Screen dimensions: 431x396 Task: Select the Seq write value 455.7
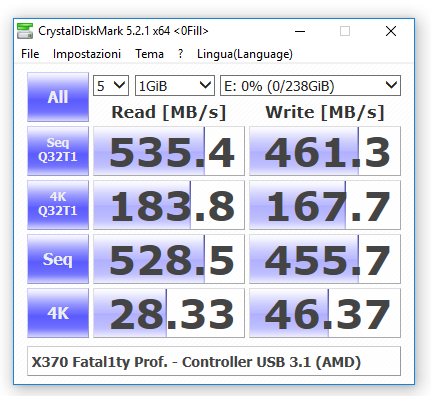point(325,259)
